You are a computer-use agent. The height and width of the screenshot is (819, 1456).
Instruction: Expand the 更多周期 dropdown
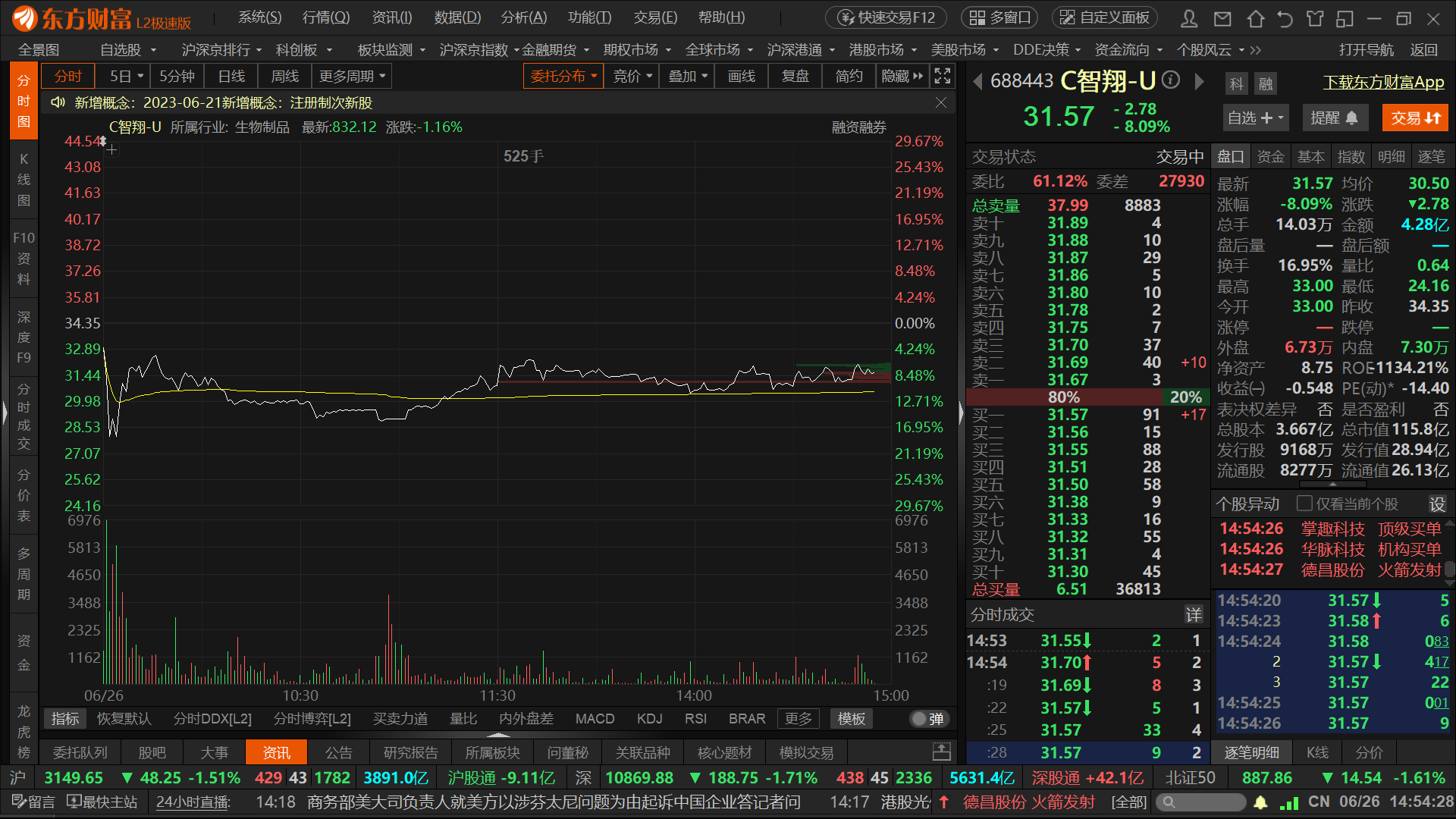click(x=352, y=76)
